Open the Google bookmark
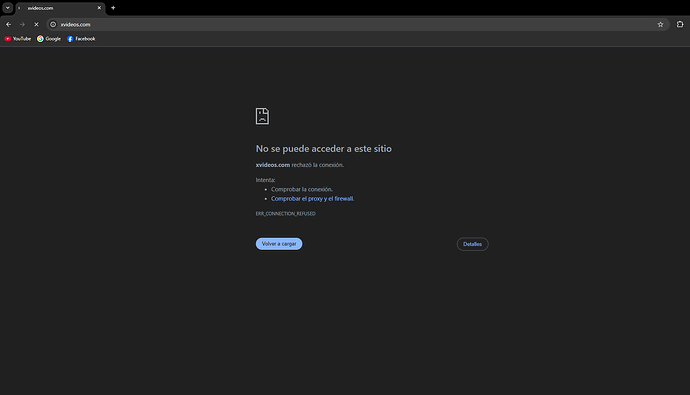 pyautogui.click(x=49, y=39)
